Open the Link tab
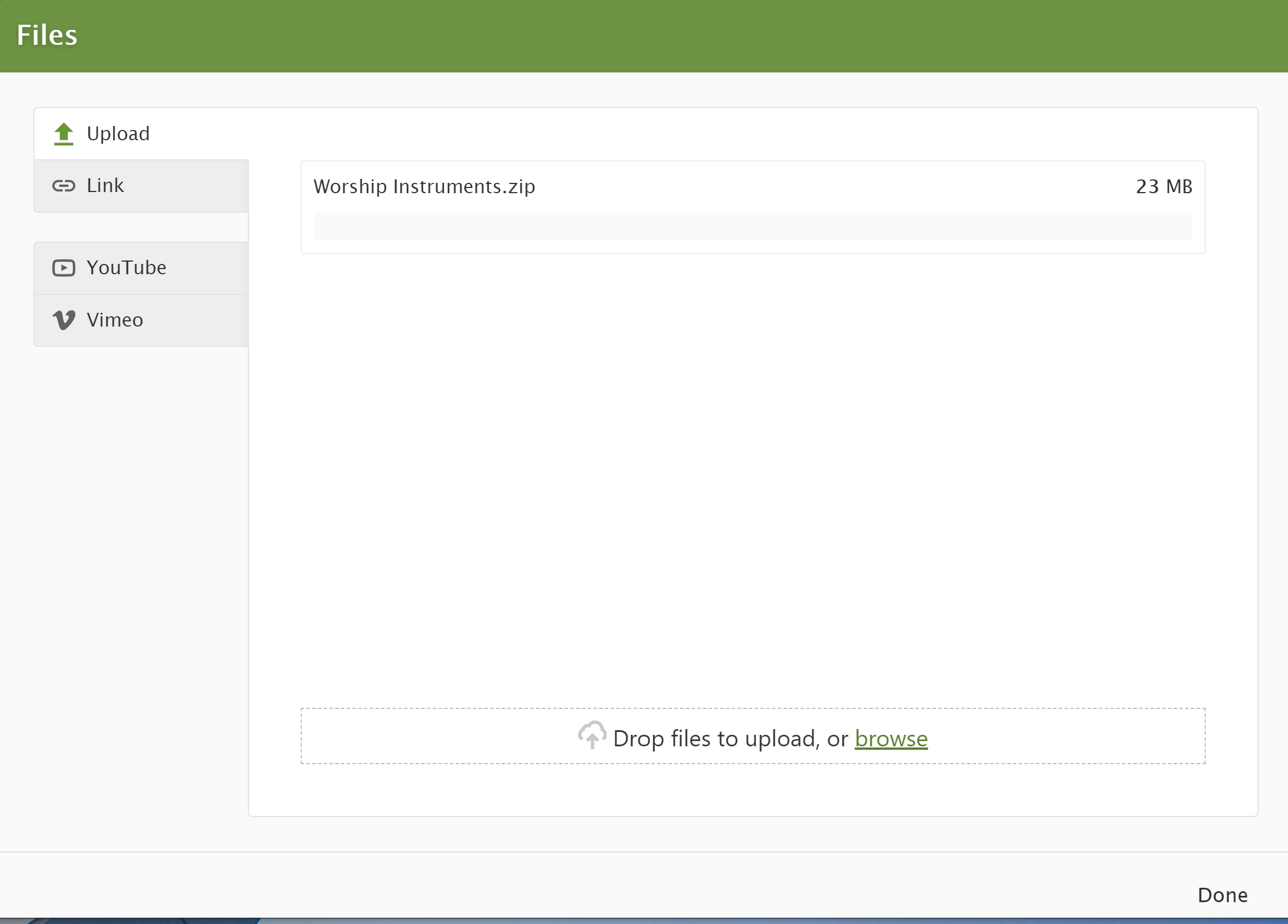 [x=141, y=186]
